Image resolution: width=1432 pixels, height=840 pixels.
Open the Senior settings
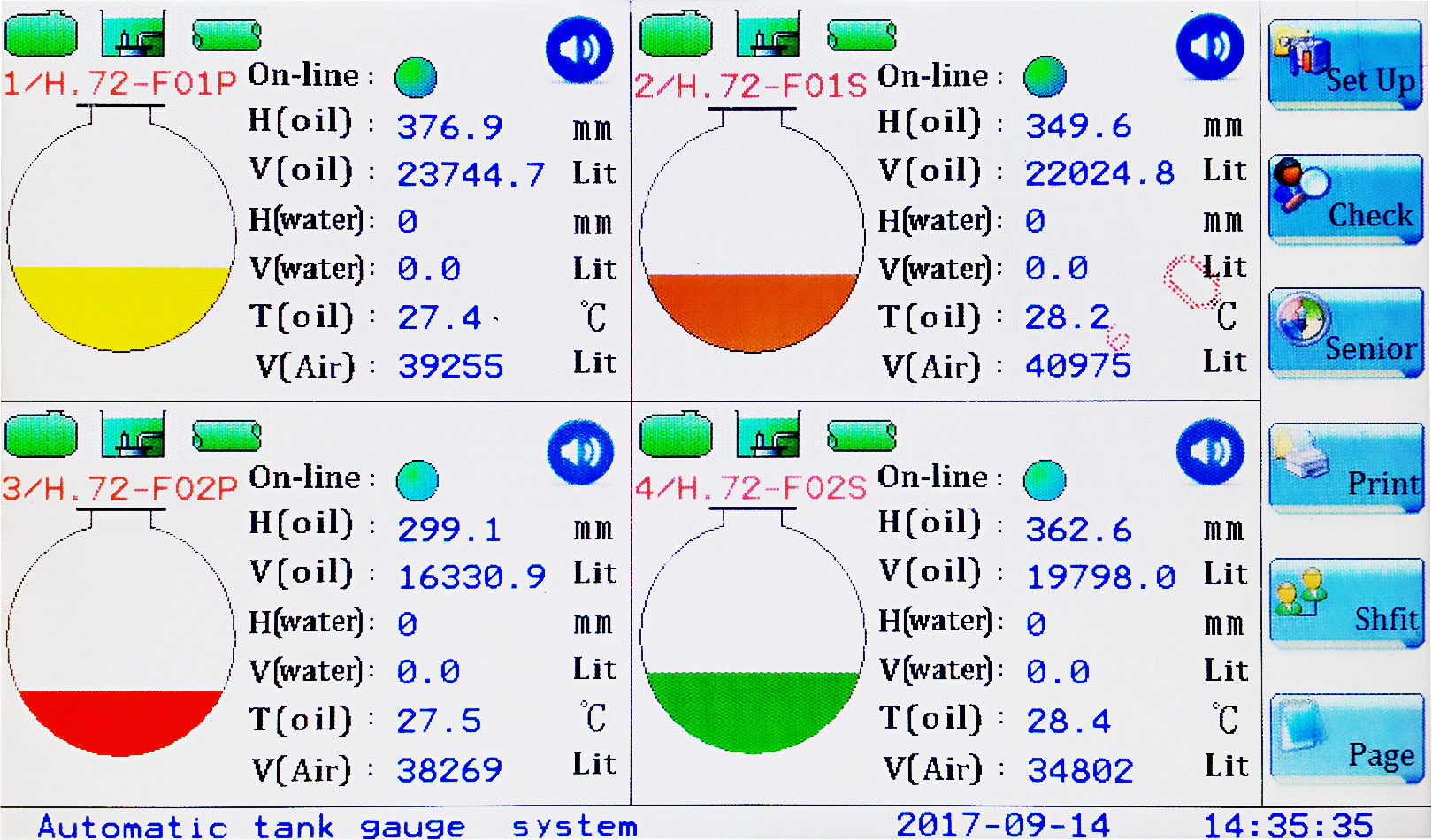click(1344, 334)
